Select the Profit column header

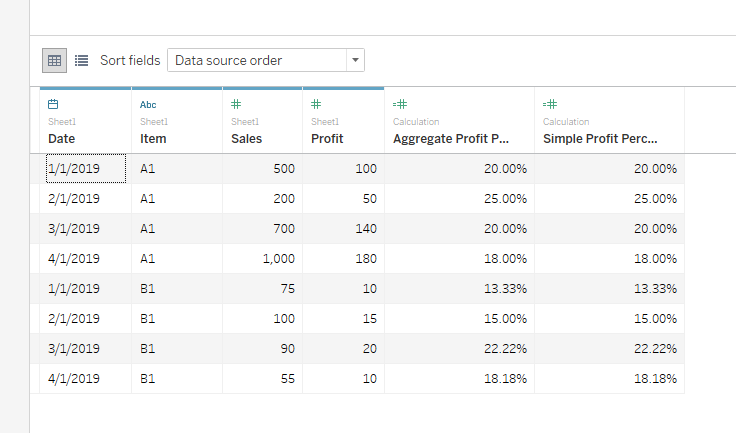pyautogui.click(x=327, y=139)
